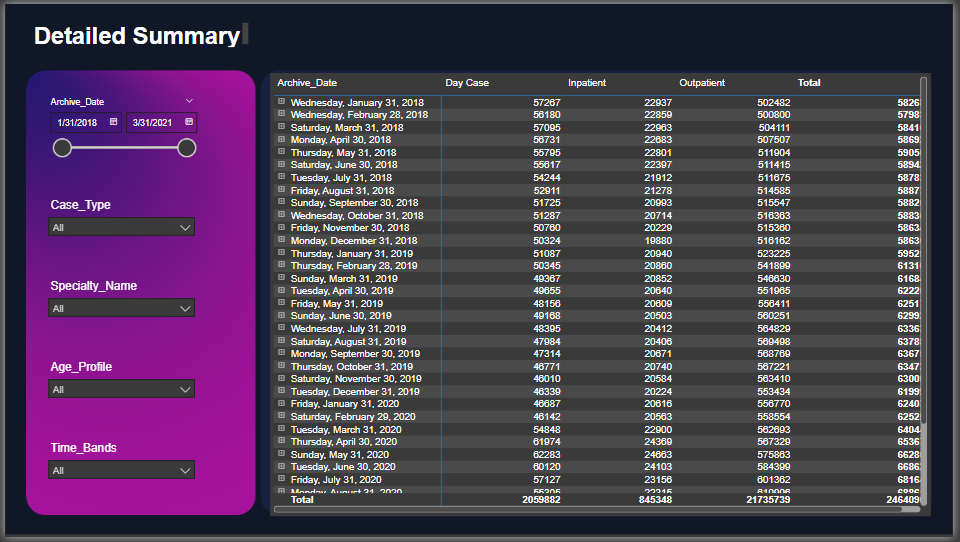Expand the Monday, December 31, 2018 row
The image size is (960, 542).
click(x=282, y=240)
